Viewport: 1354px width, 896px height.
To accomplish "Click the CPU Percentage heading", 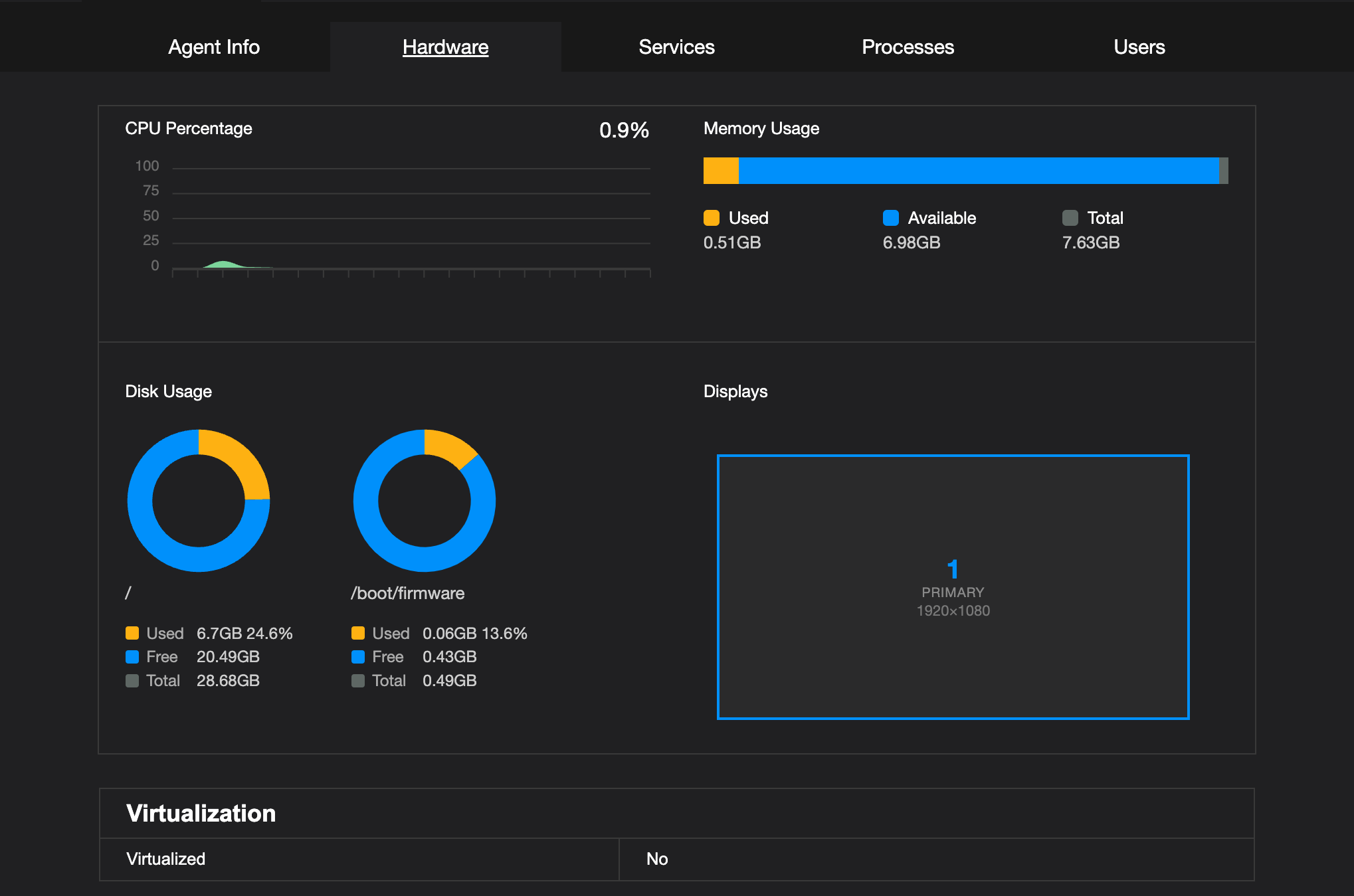I will coord(189,128).
